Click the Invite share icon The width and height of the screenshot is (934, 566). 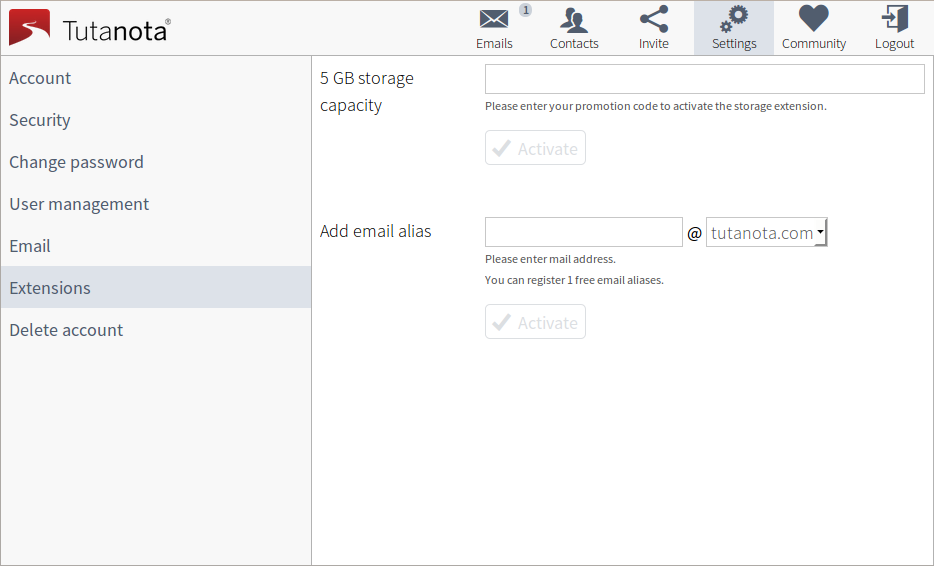click(x=653, y=19)
